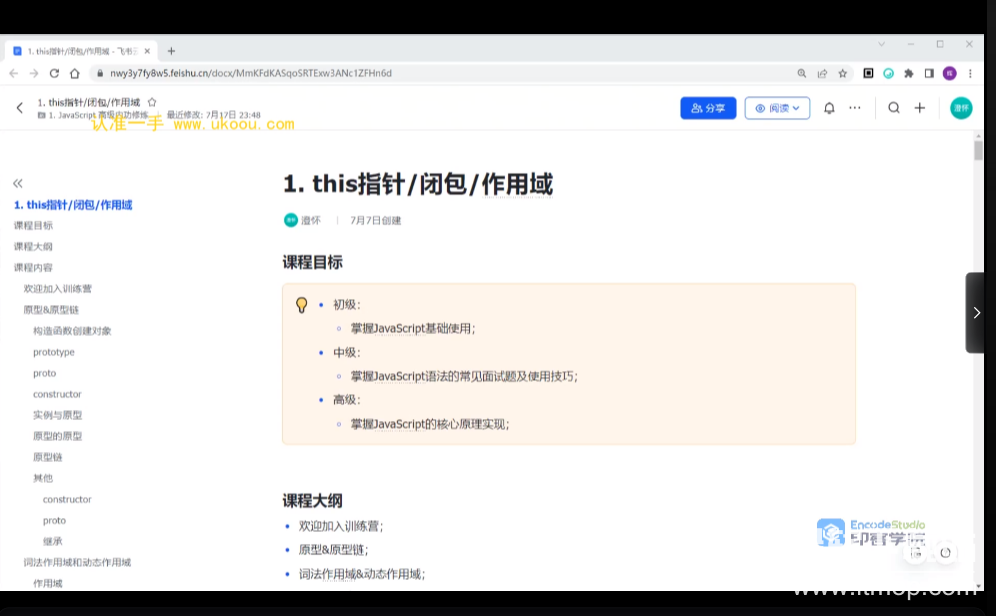Click the 分享 share button

coord(708,108)
